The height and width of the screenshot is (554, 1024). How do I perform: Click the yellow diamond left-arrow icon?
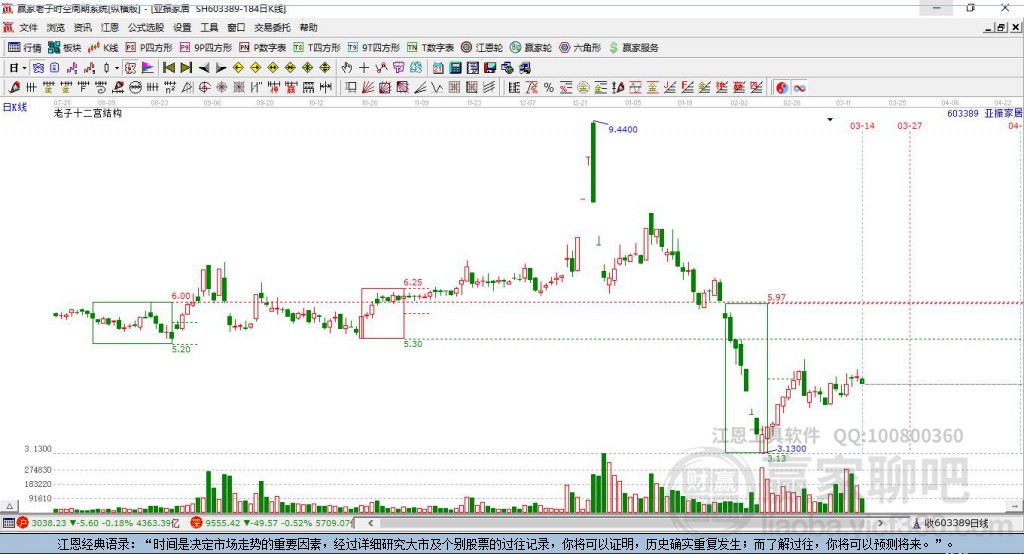pos(238,68)
